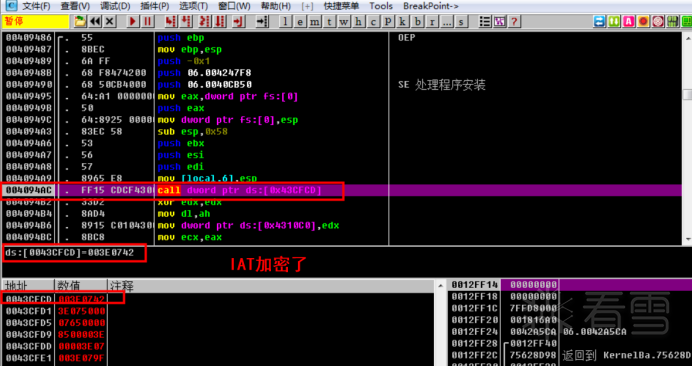Click the Go to address arrow icon

point(263,21)
